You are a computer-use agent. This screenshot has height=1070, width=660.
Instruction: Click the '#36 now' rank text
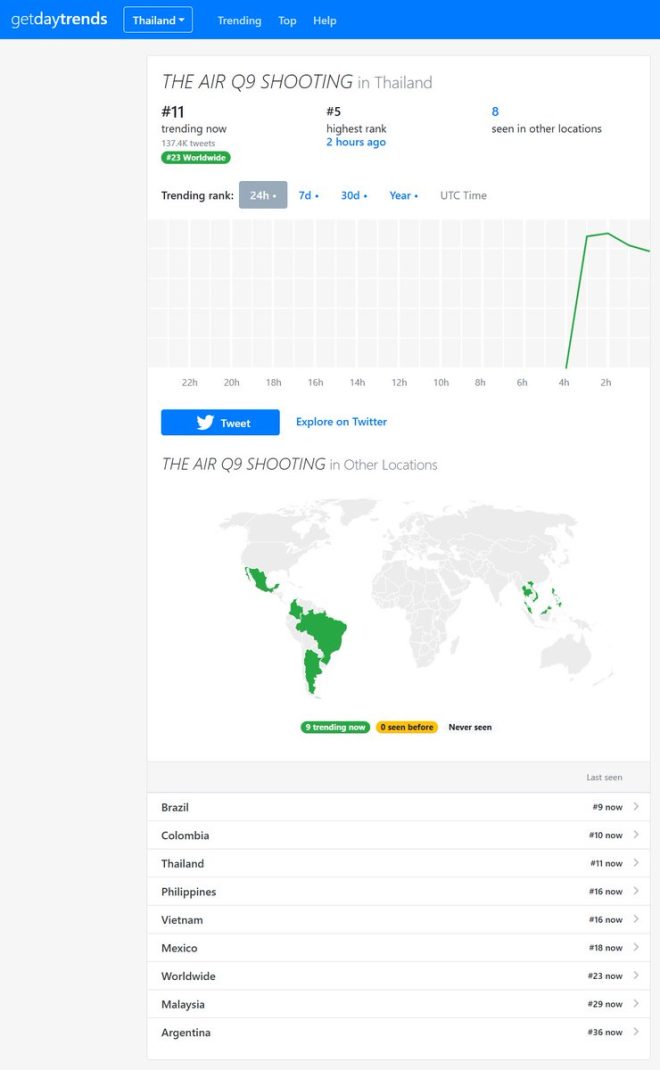click(605, 1032)
